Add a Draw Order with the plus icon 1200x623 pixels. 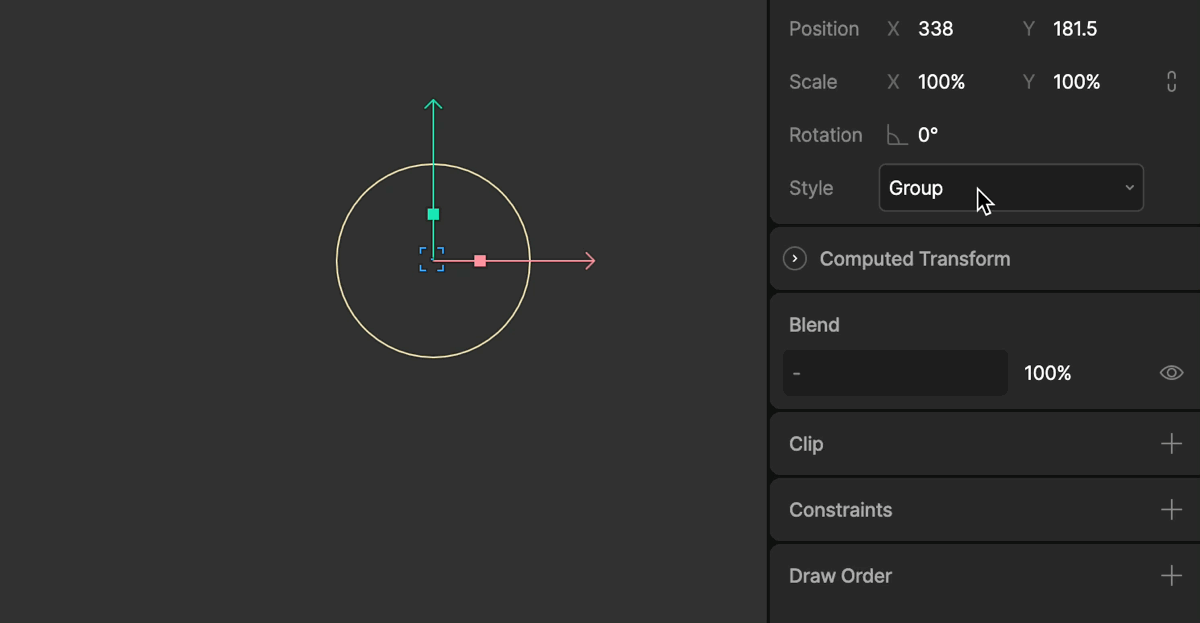coord(1171,576)
